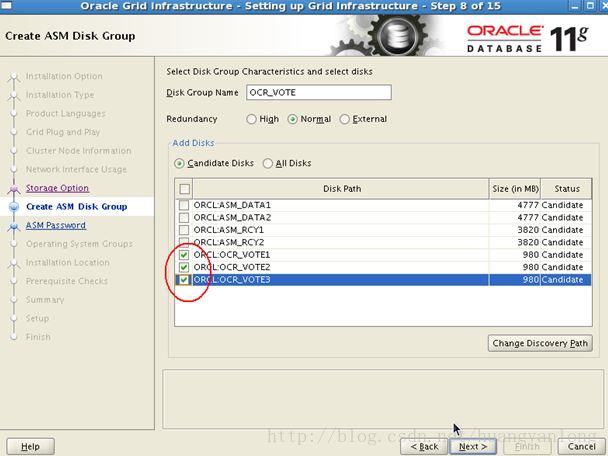Open the ASM Password step link
The image size is (608, 456).
coord(56,225)
